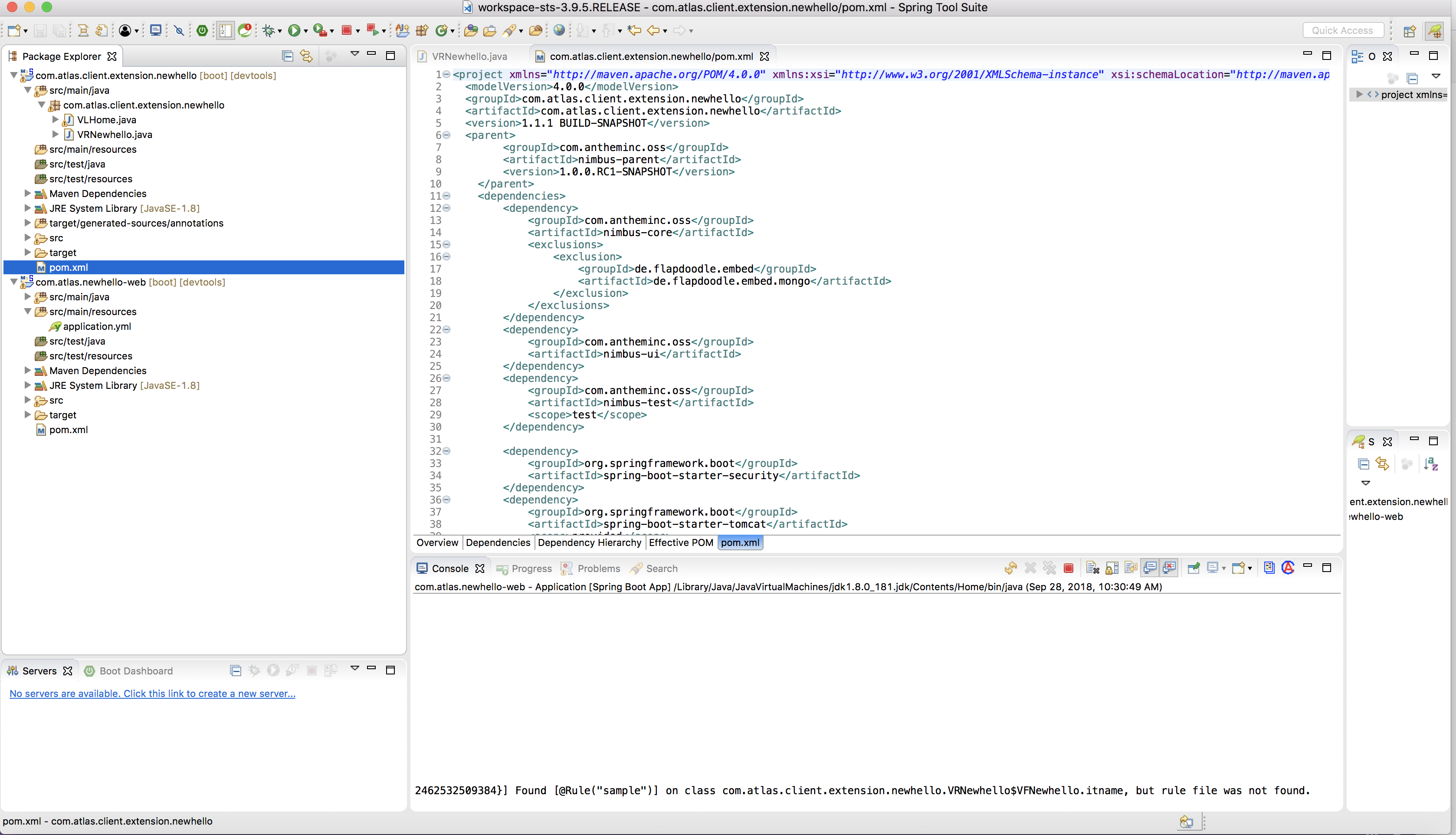This screenshot has height=835, width=1456.
Task: Toggle Link with Editor in Package Explorer
Action: tap(307, 56)
